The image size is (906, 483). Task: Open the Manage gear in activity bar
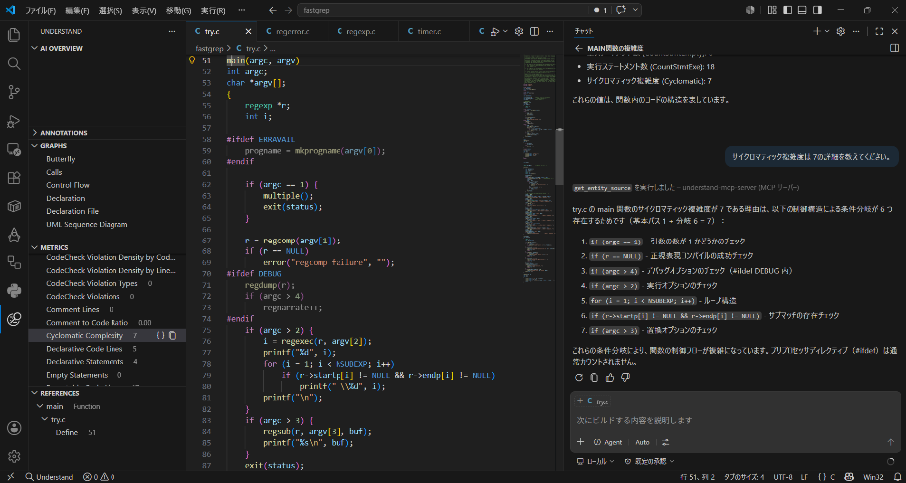pyautogui.click(x=14, y=456)
